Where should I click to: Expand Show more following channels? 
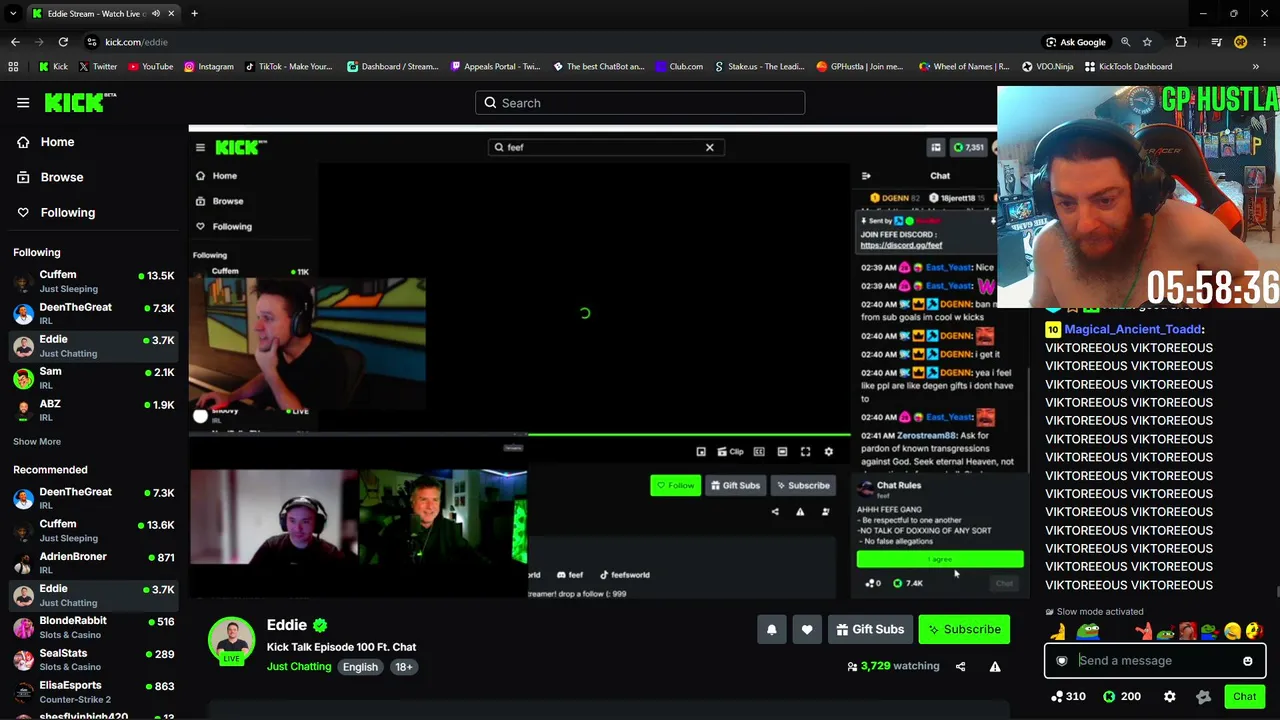tap(37, 441)
